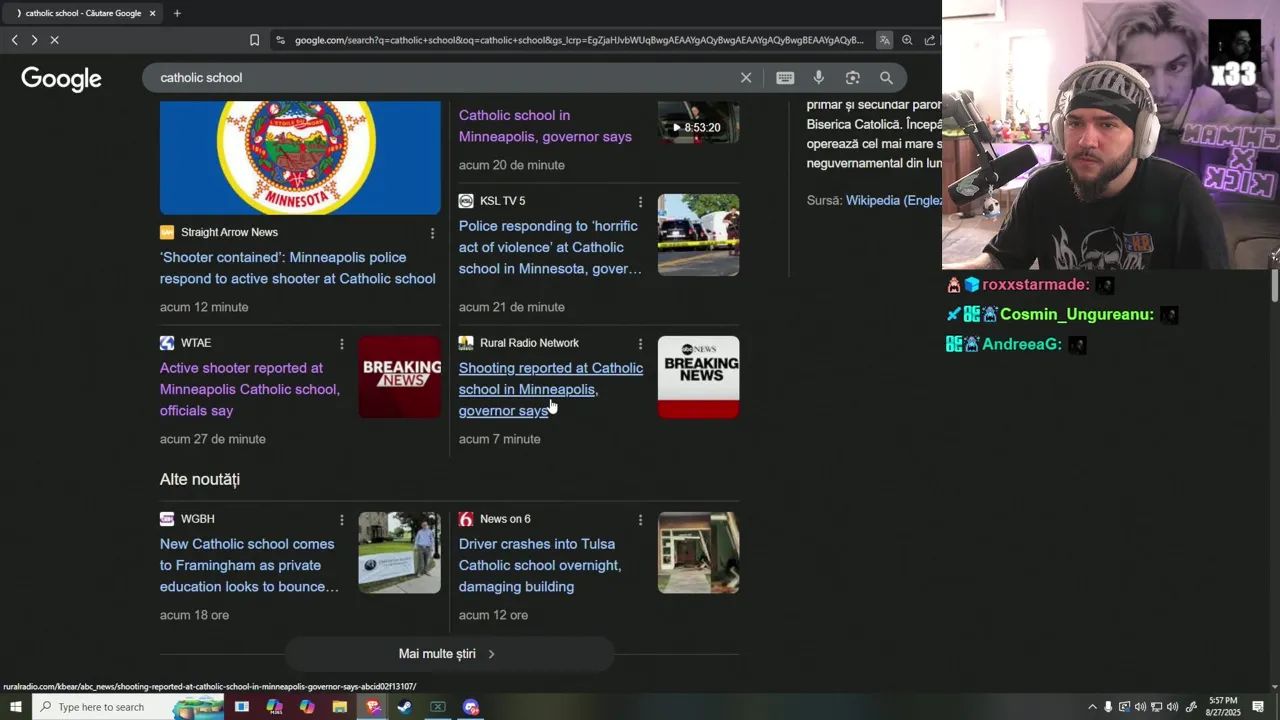This screenshot has width=1280, height=720.
Task: Open Copilot from the taskbar
Action: click(307, 707)
